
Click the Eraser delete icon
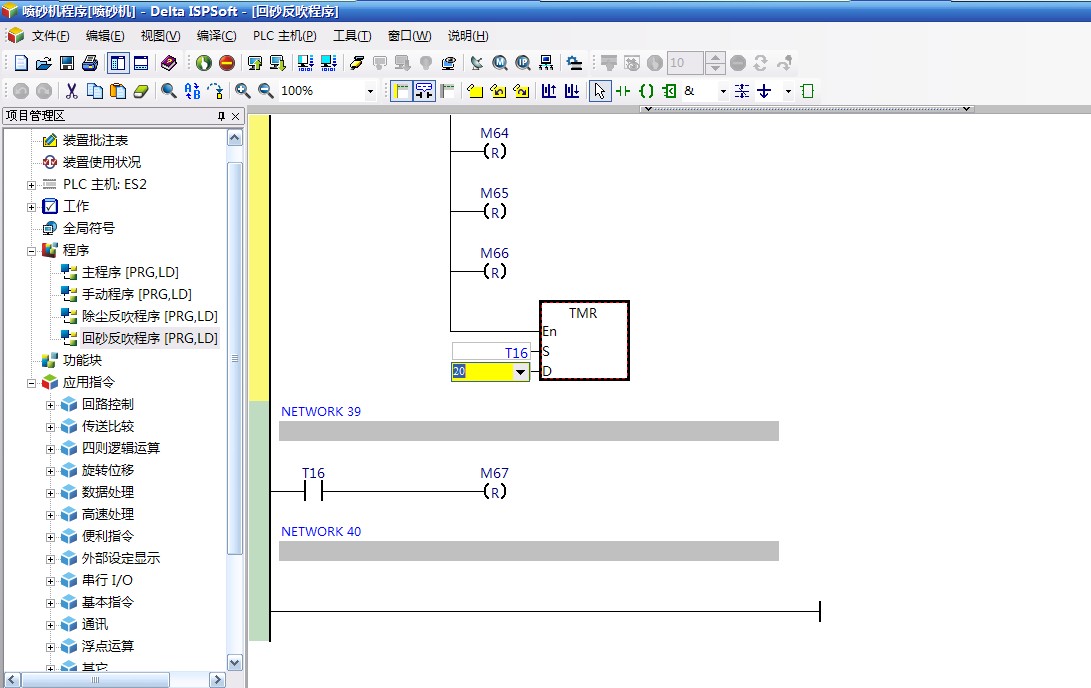point(140,91)
